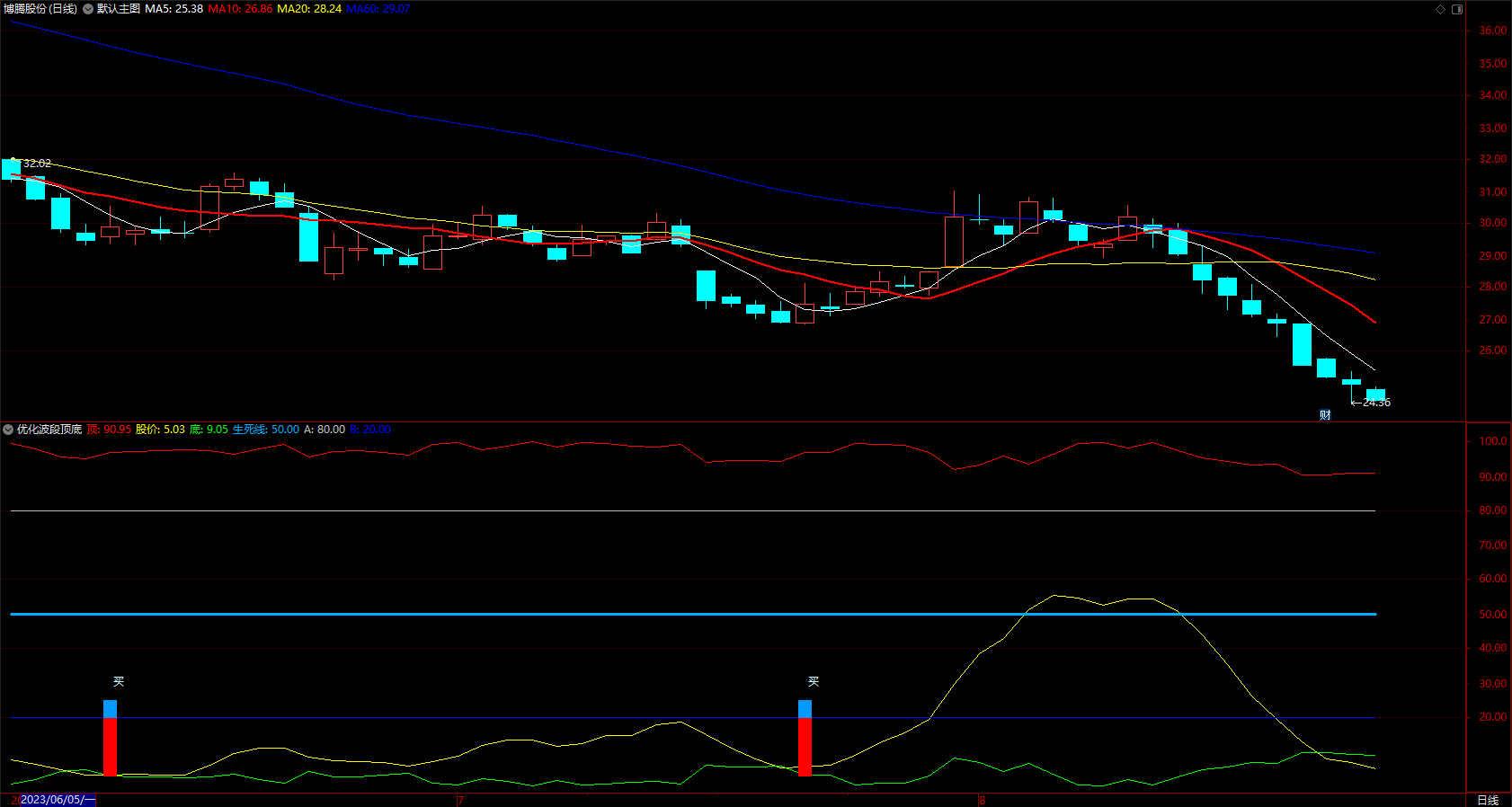Click the 股价: 5.03 value

tap(160, 430)
